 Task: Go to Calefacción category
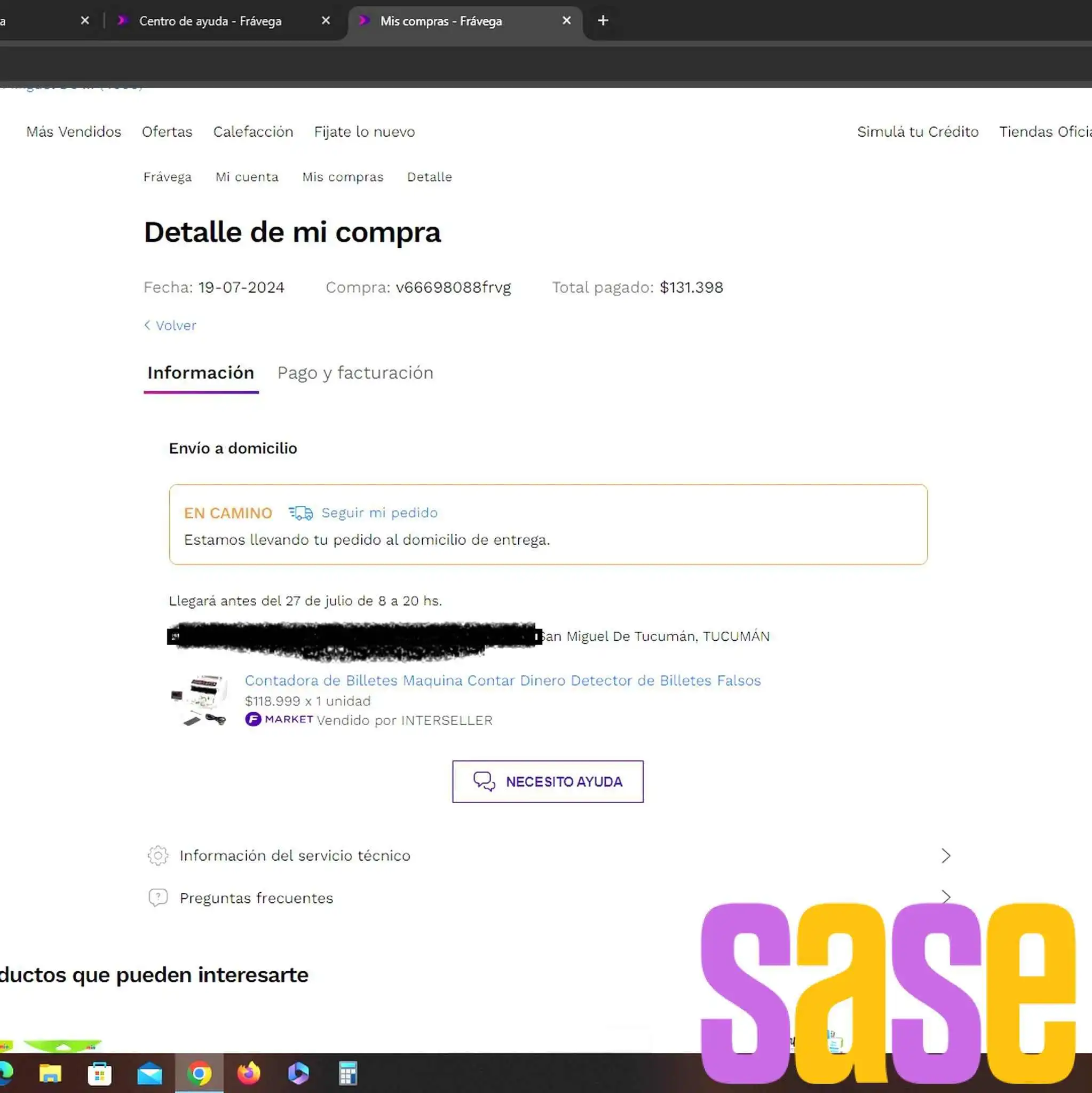pyautogui.click(x=254, y=132)
